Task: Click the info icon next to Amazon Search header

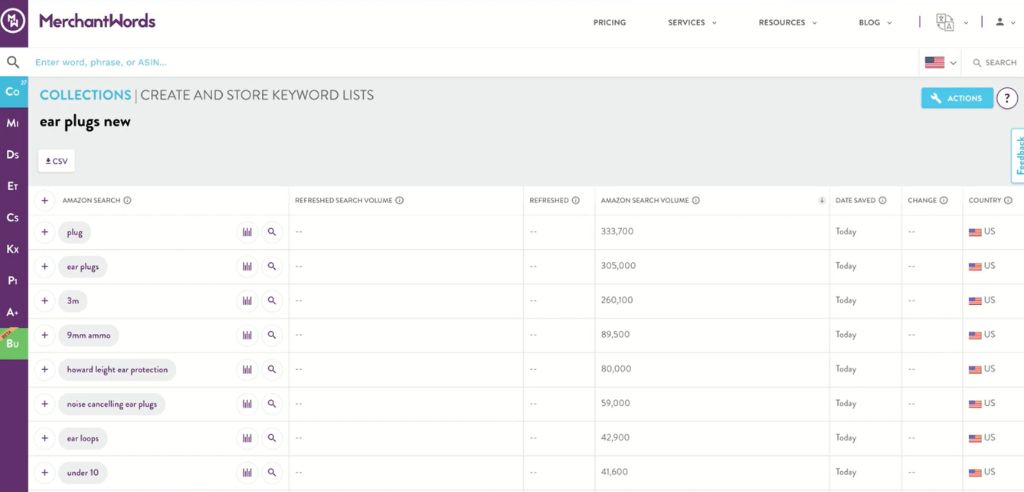Action: pos(127,201)
